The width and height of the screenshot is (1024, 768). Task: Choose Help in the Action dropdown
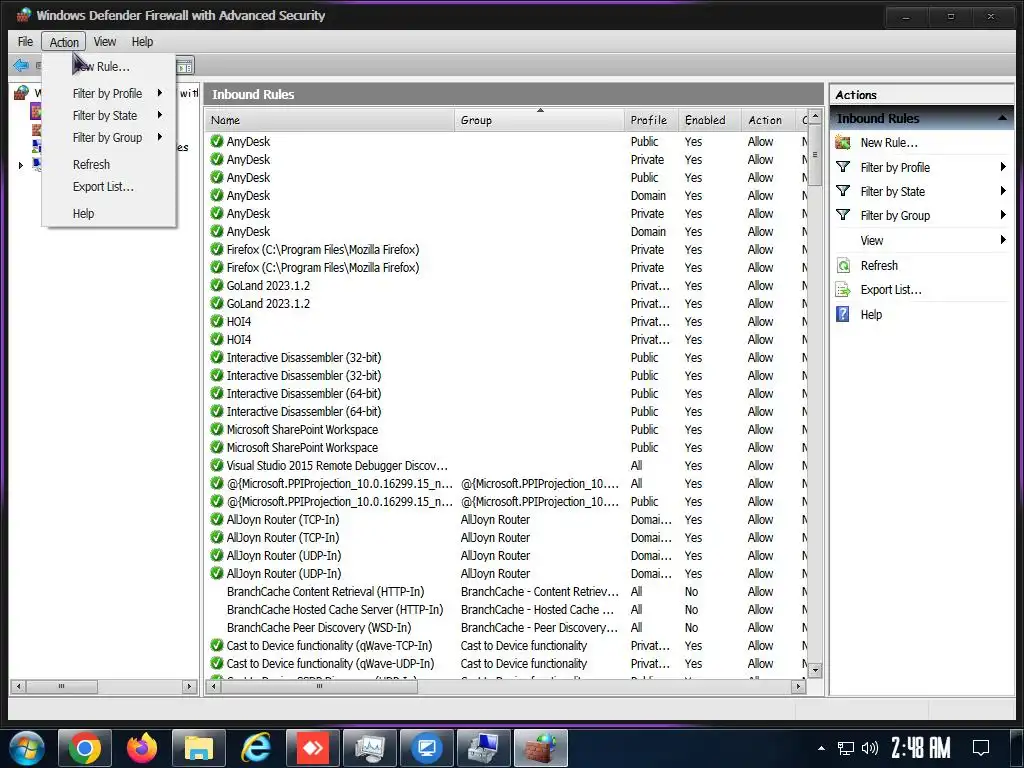84,214
